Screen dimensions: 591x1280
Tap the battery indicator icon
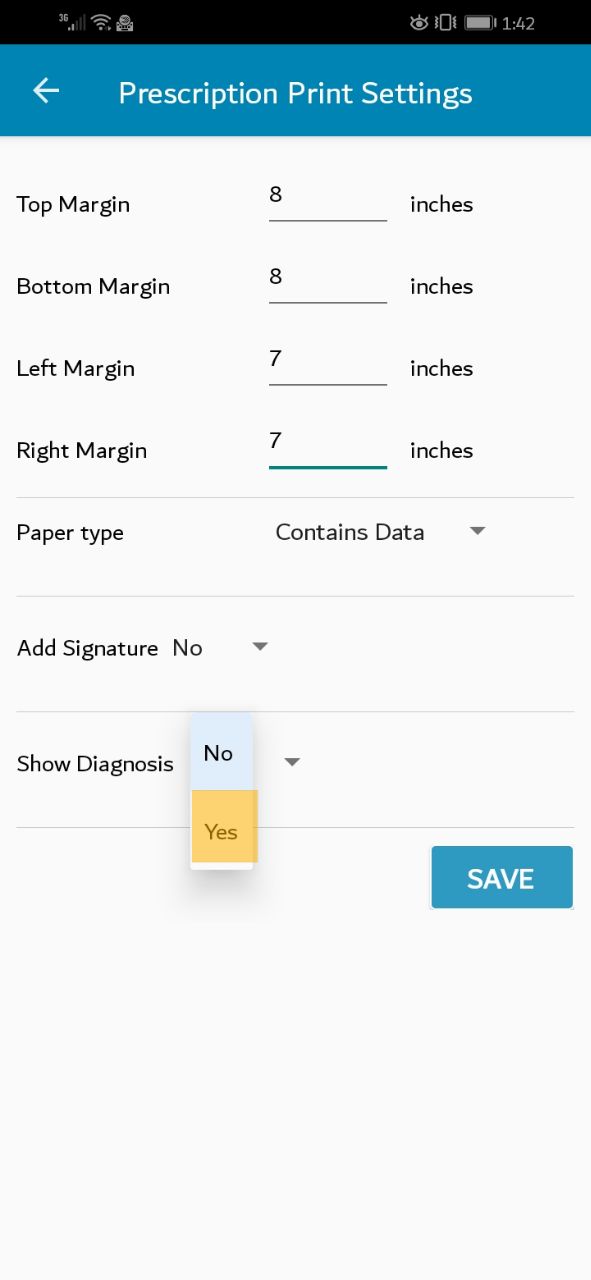[480, 22]
